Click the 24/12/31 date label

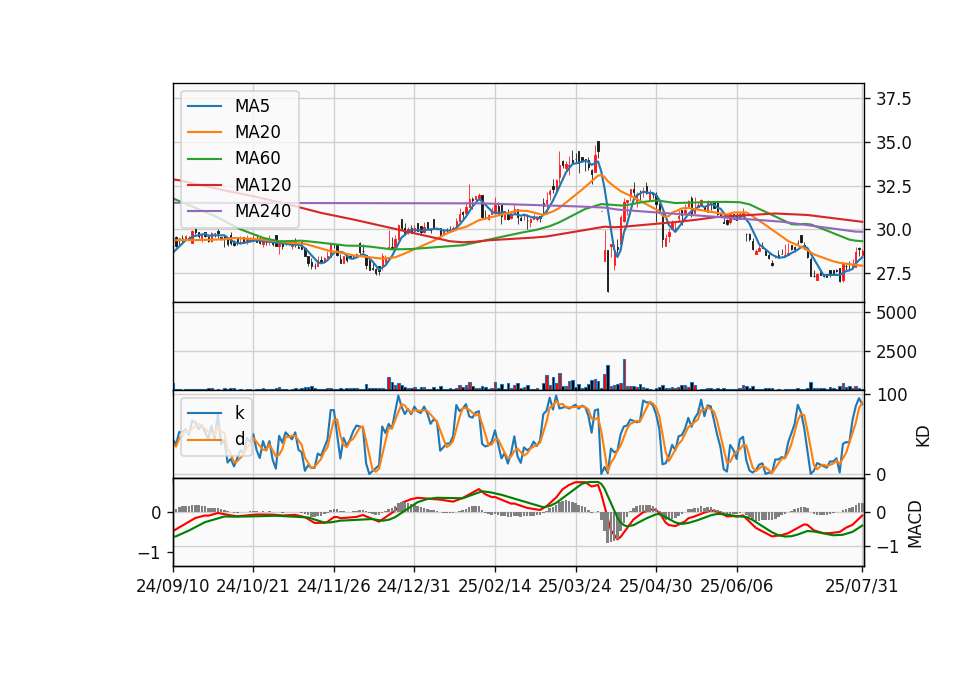(x=414, y=586)
